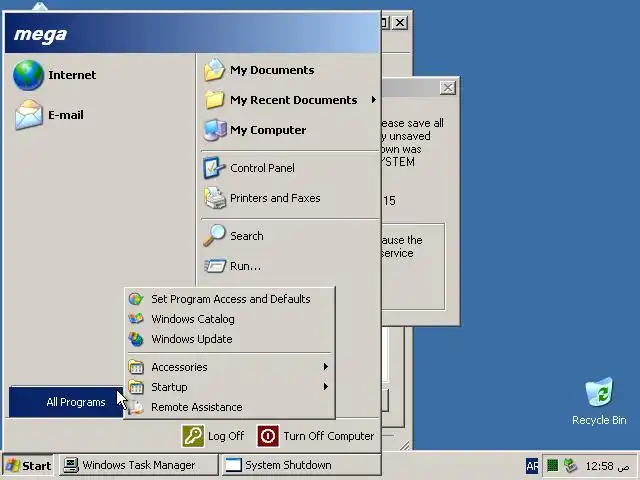Screen dimensions: 640x480
Task: Click the Run icon
Action: pyautogui.click(x=215, y=266)
